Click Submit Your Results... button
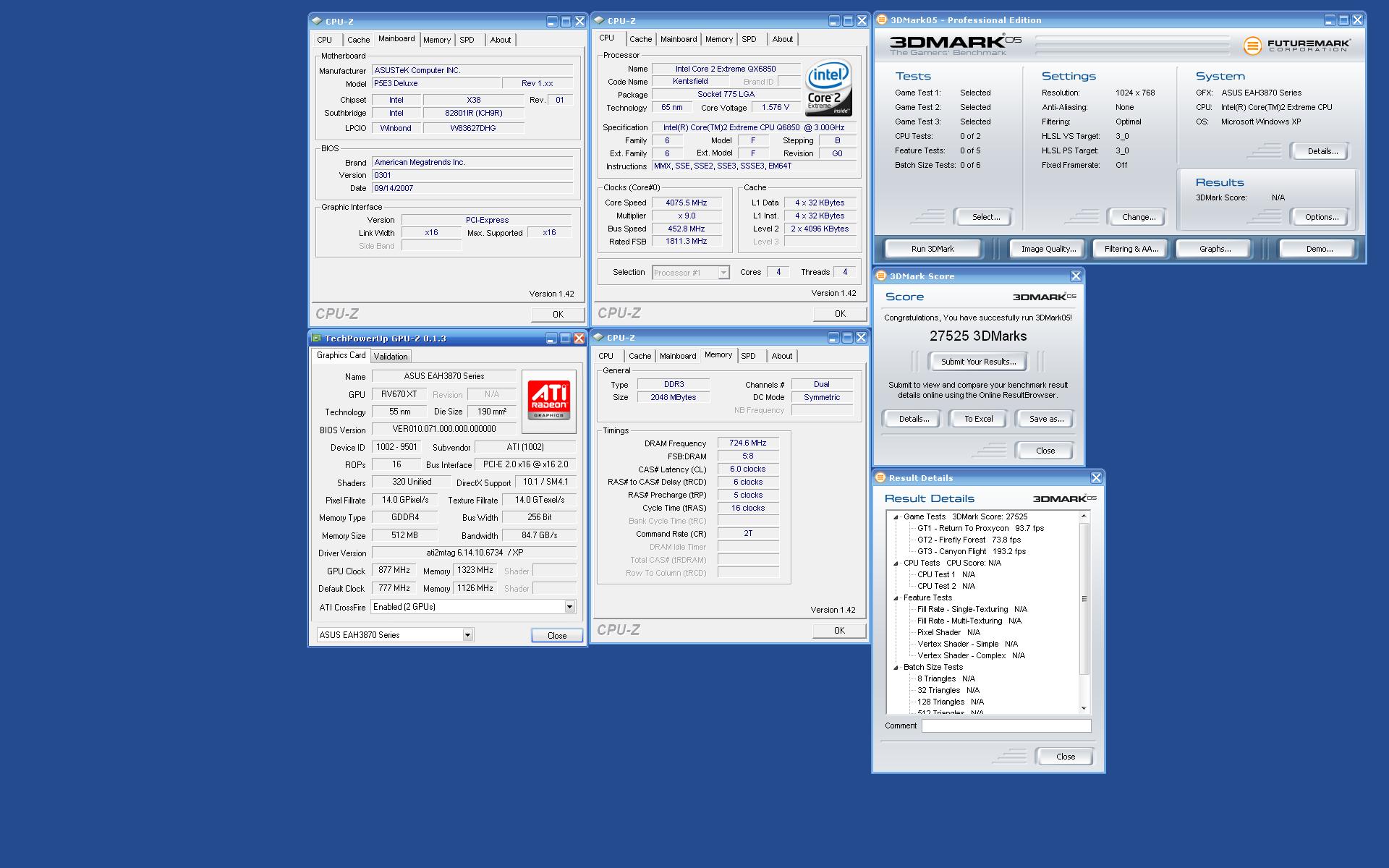Viewport: 1389px width, 868px height. pyautogui.click(x=978, y=362)
